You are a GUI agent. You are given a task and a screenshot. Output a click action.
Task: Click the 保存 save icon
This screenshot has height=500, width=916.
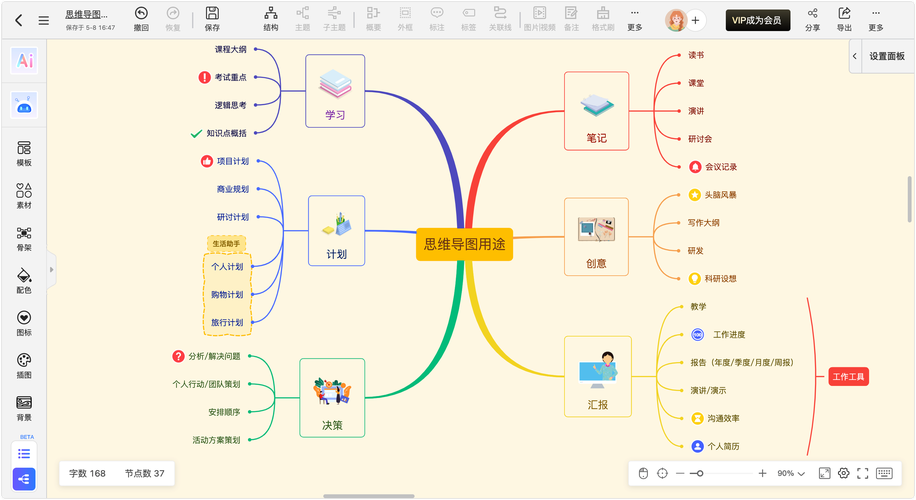click(x=212, y=19)
